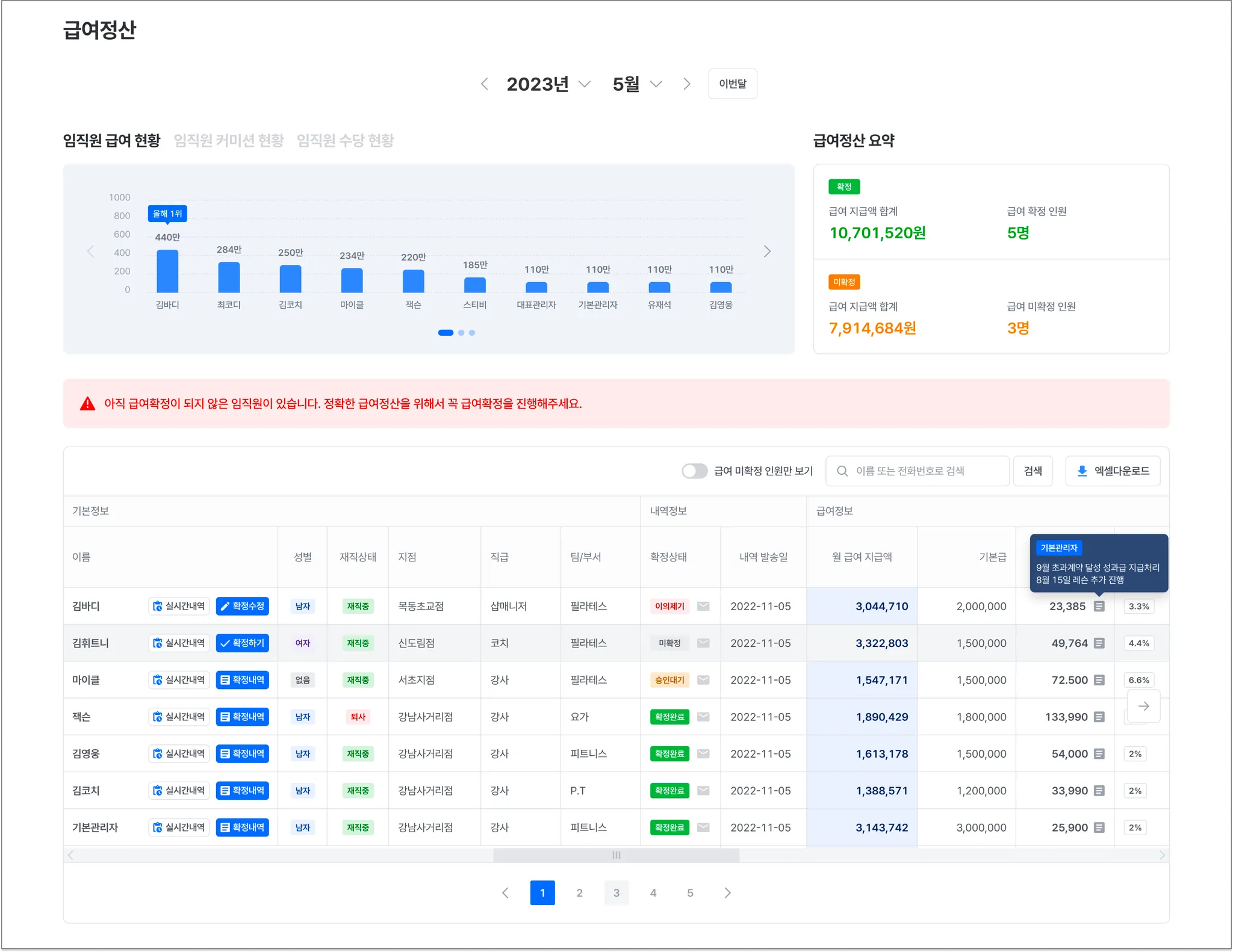Show next chart page with right arrow
Viewport: 1233px width, 952px height.
click(x=767, y=252)
